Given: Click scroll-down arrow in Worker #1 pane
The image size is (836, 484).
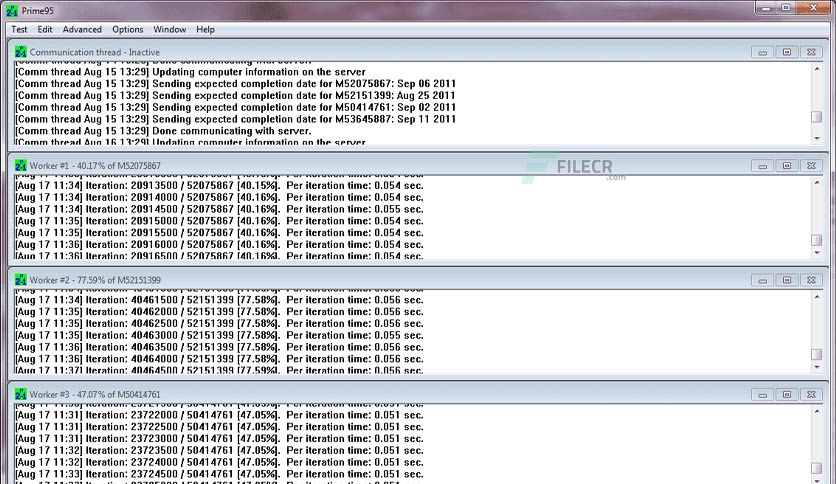Looking at the screenshot, I should pos(816,253).
